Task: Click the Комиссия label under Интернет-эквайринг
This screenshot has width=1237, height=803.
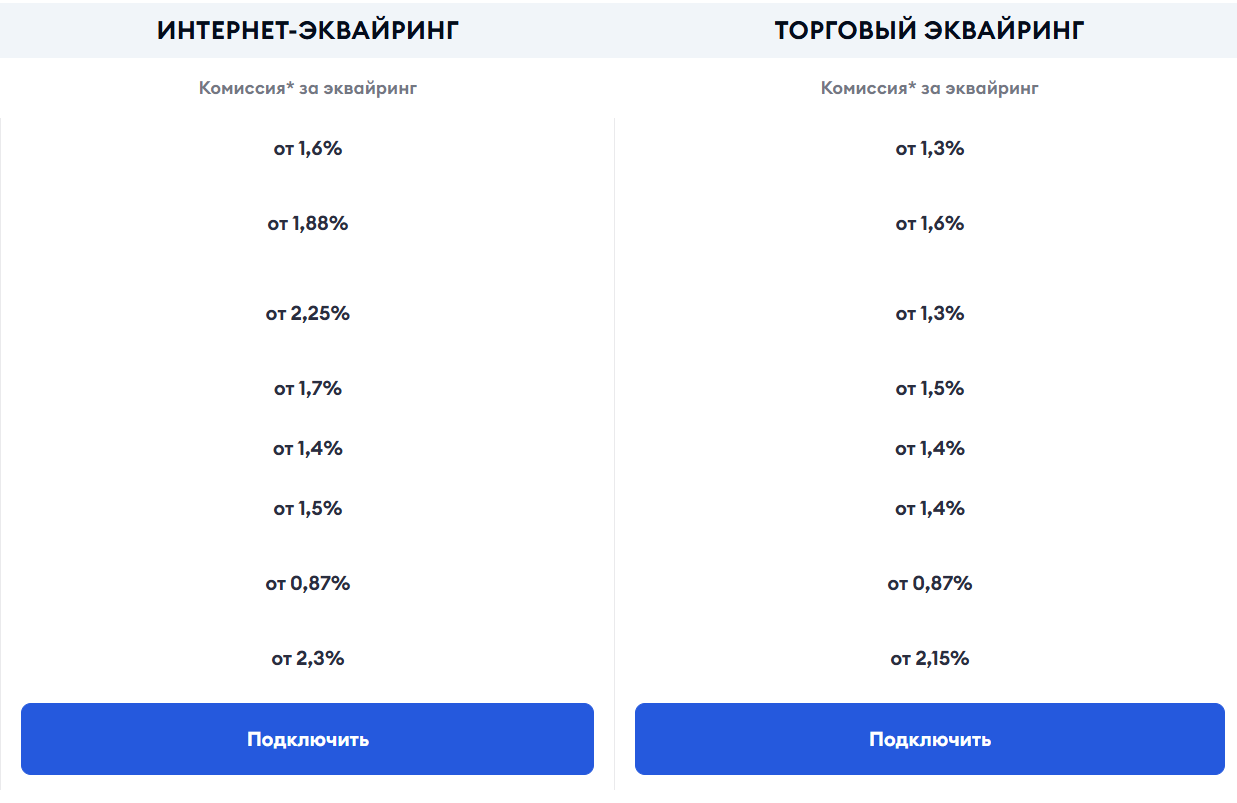Action: (308, 88)
